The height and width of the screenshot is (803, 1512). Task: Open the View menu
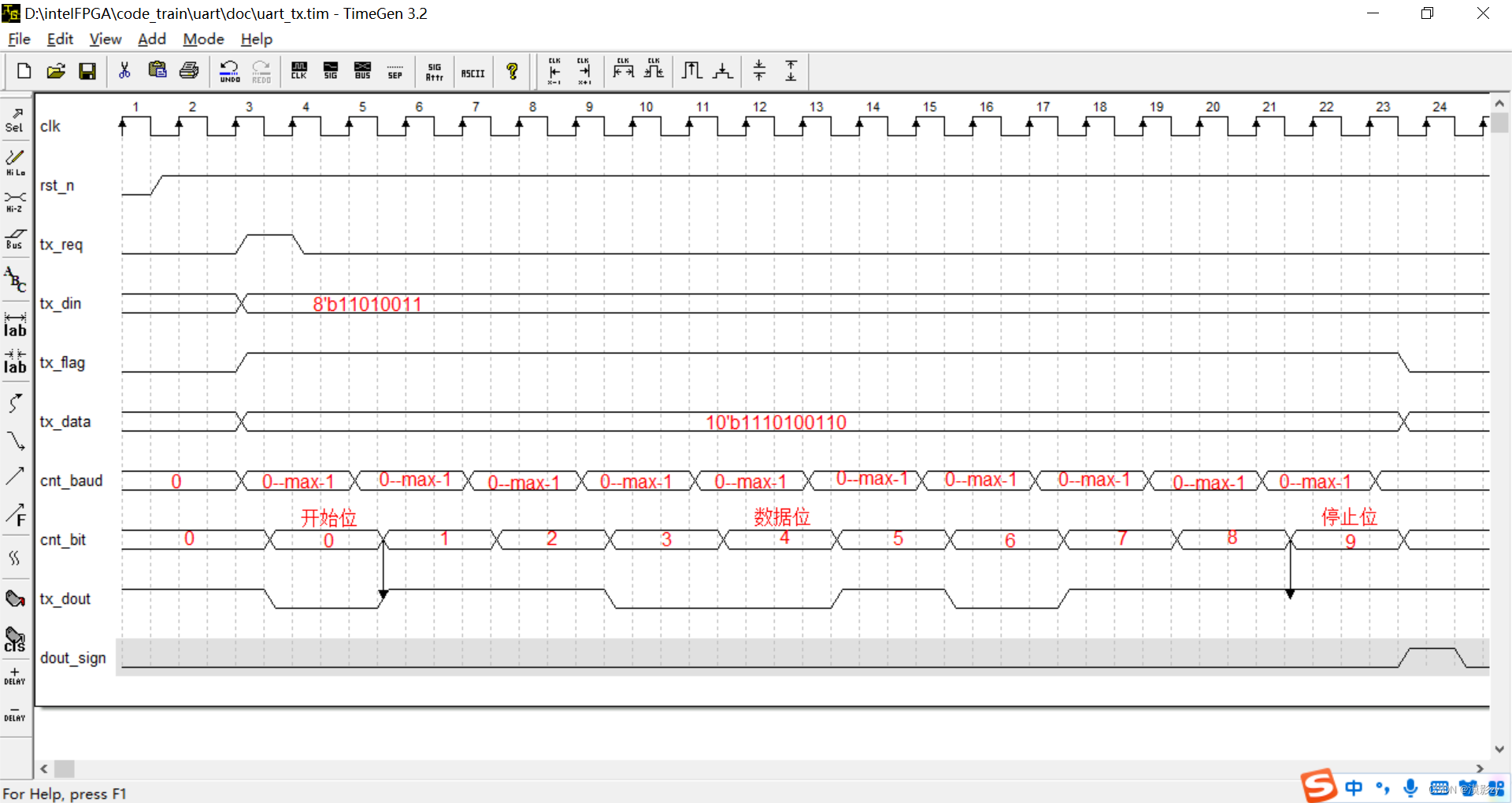pos(106,39)
